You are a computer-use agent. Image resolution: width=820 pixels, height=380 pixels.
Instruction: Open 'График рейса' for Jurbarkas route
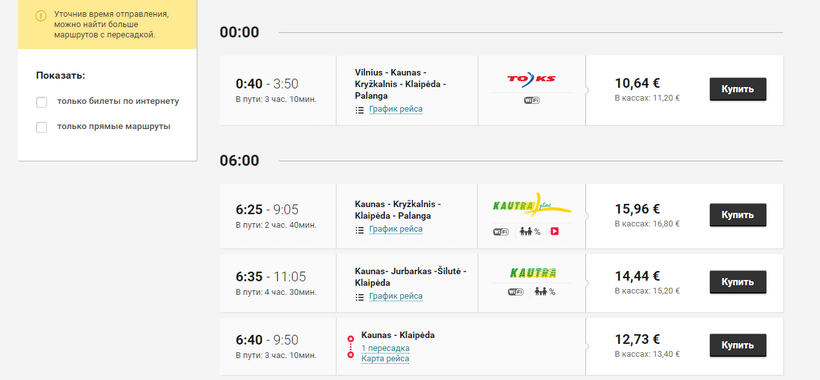(x=396, y=296)
